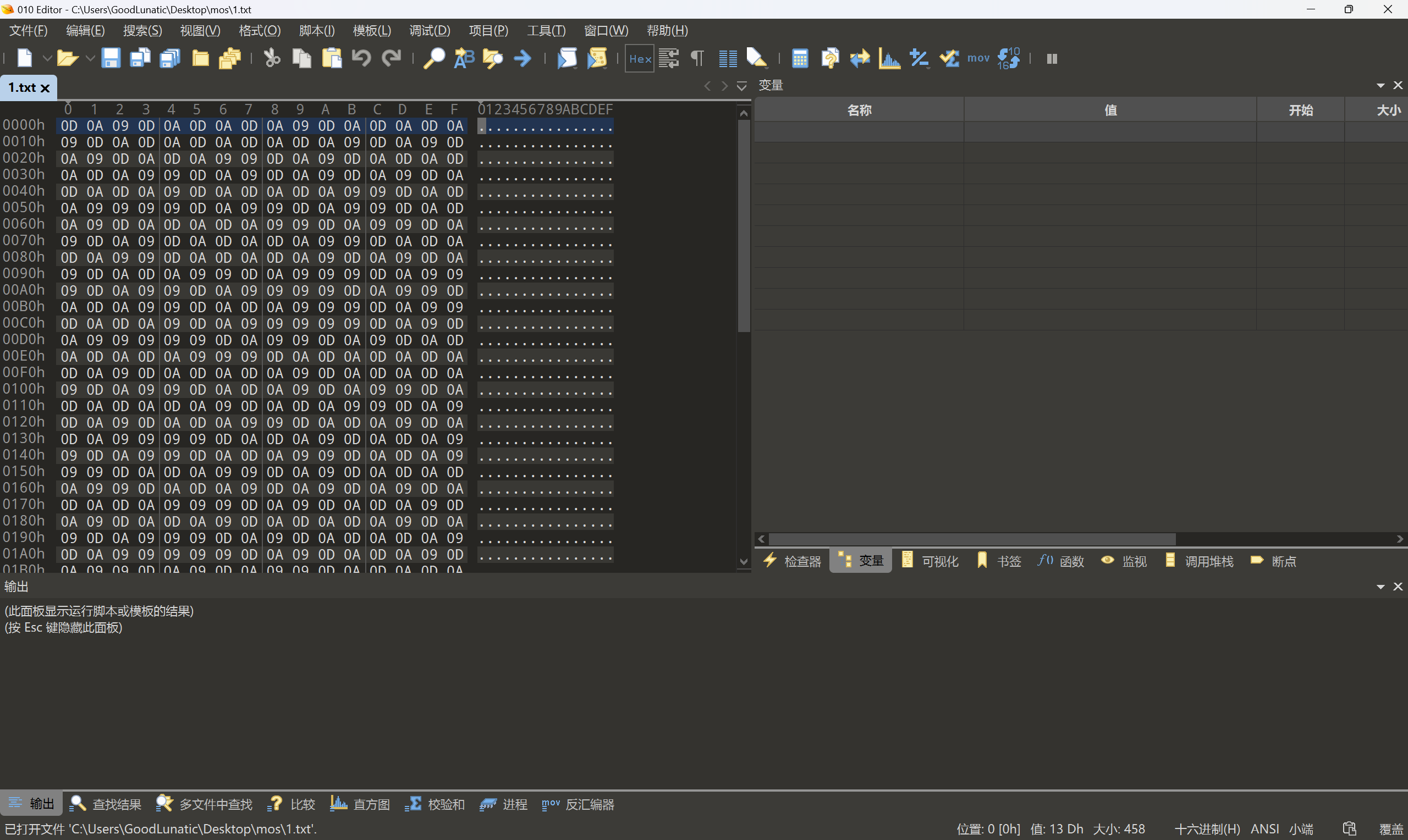This screenshot has height=840, width=1408.
Task: Click the highlight marker tool icon
Action: click(757, 58)
